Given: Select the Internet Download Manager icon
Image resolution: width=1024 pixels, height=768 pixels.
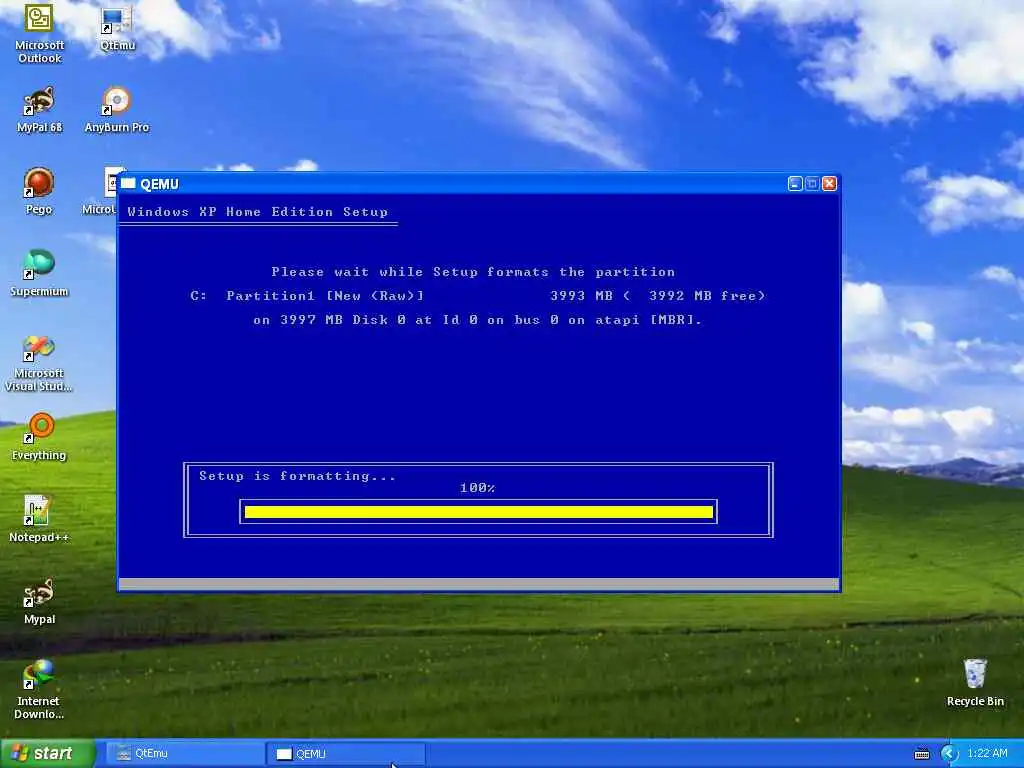Looking at the screenshot, I should click(39, 690).
